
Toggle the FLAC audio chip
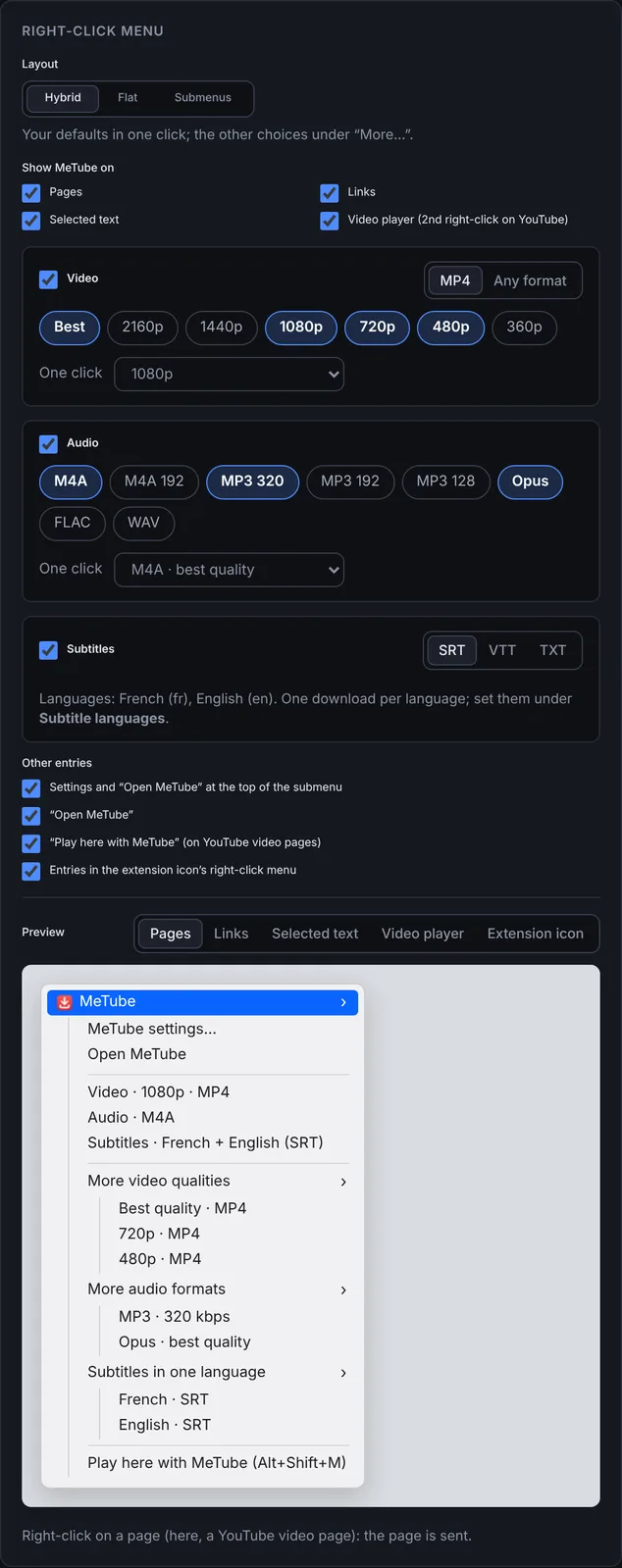point(73,523)
